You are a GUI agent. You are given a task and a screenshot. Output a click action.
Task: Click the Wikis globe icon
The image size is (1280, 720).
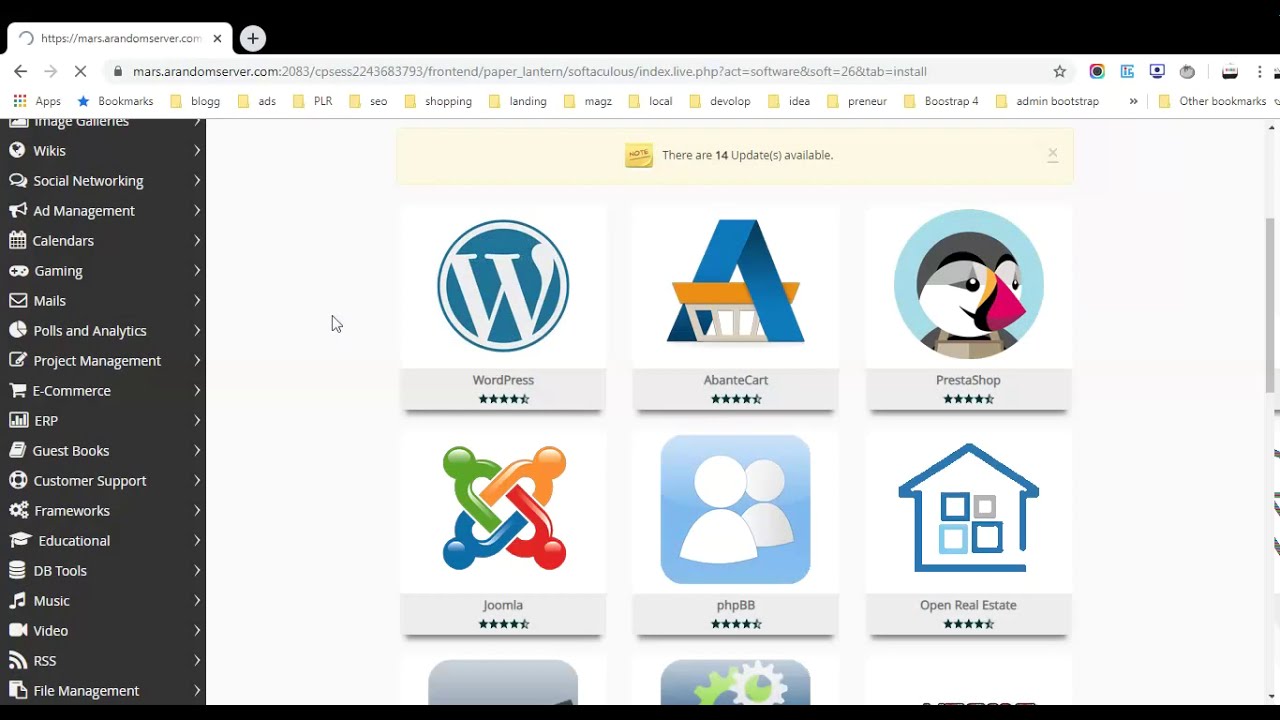(16, 150)
